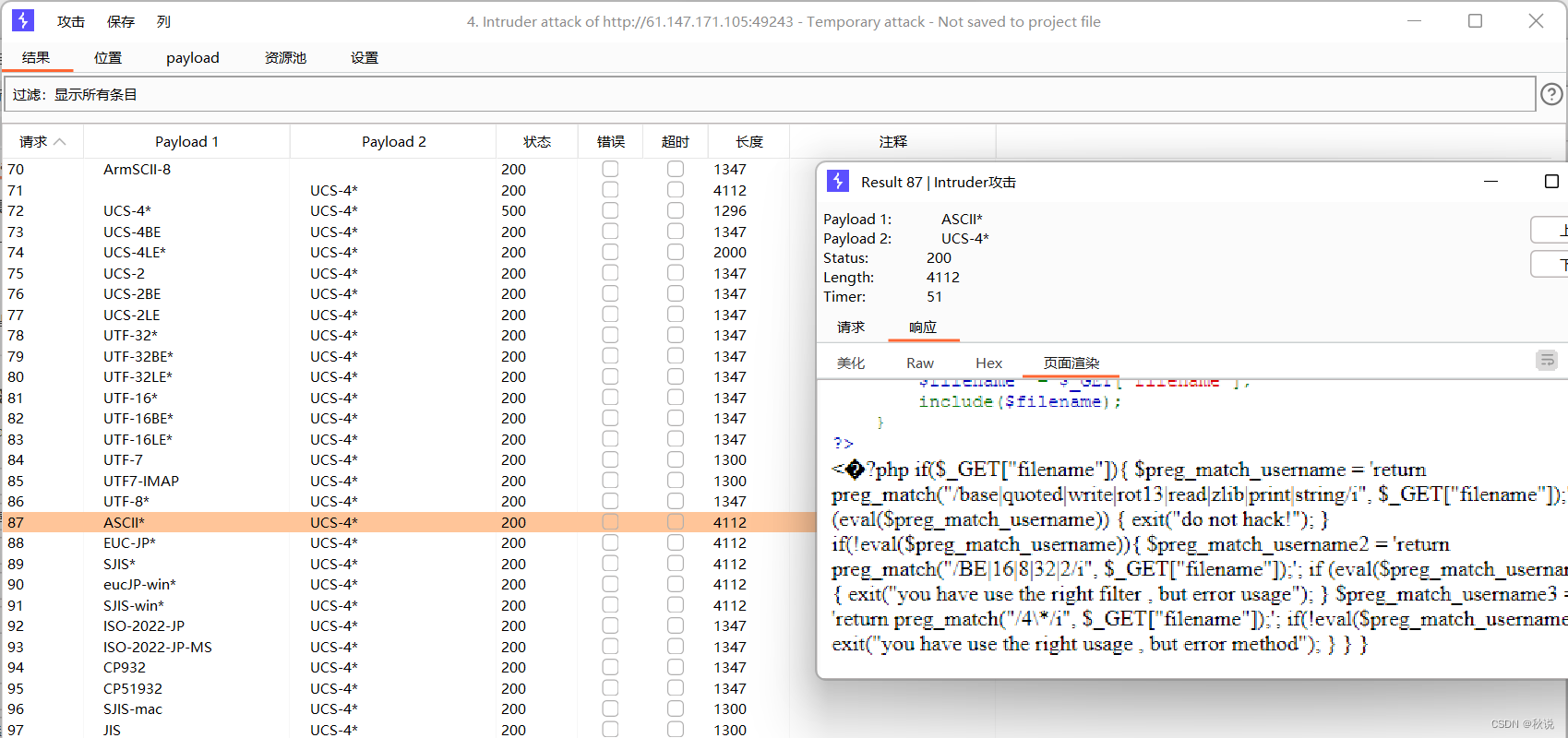Toggle error checkbox for request 96
This screenshot has height=738, width=1568.
pyautogui.click(x=610, y=708)
